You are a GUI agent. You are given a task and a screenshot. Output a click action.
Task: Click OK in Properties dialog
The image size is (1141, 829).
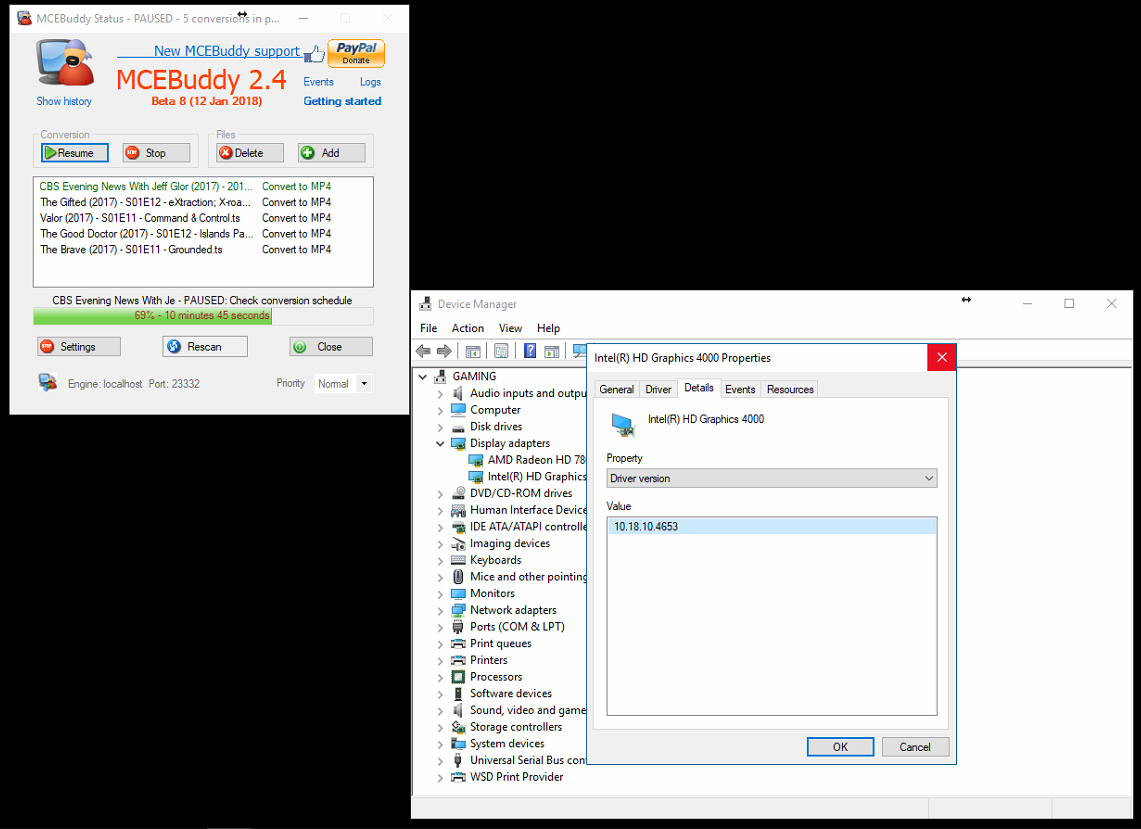[840, 747]
